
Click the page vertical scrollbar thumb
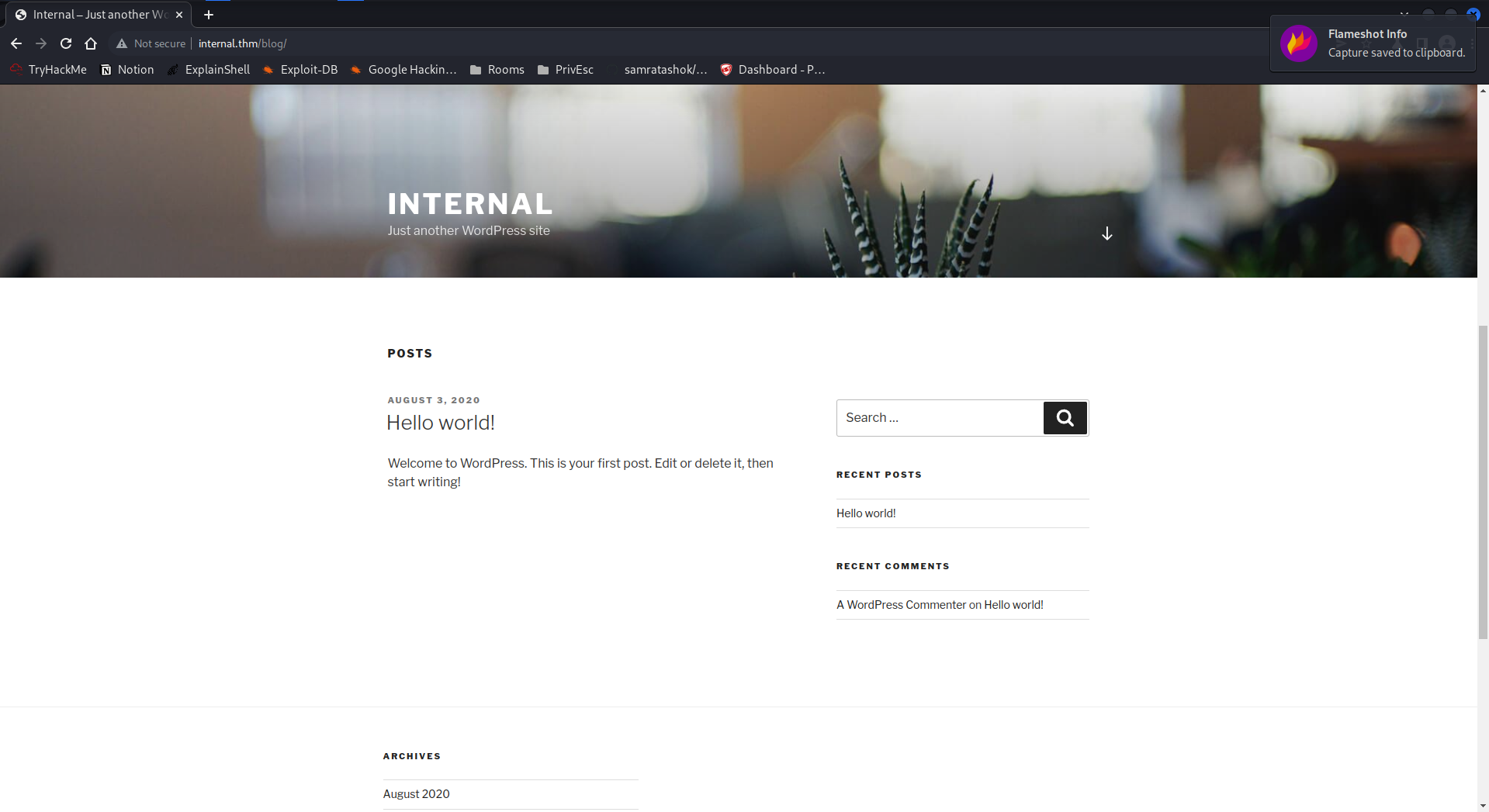click(x=1483, y=481)
